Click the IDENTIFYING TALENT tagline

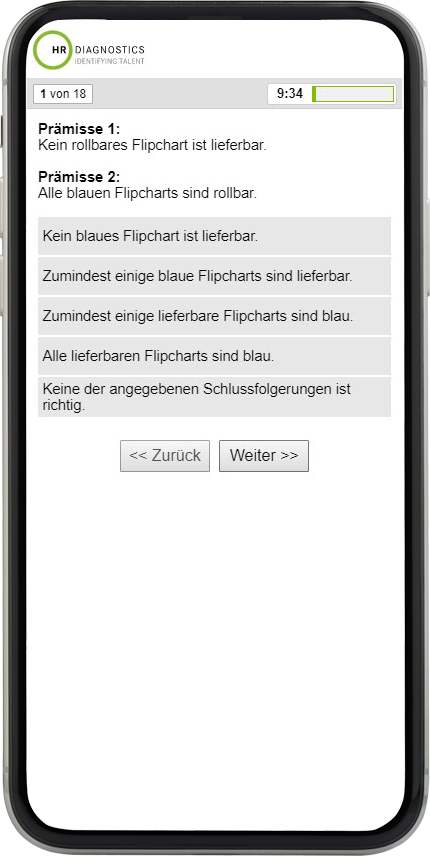[x=109, y=62]
